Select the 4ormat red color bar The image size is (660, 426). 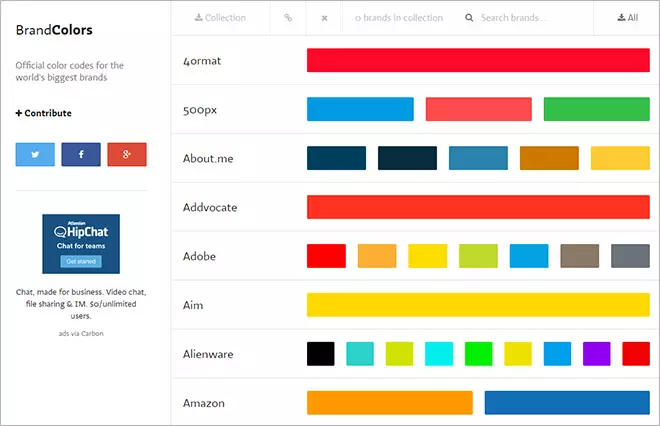click(478, 60)
